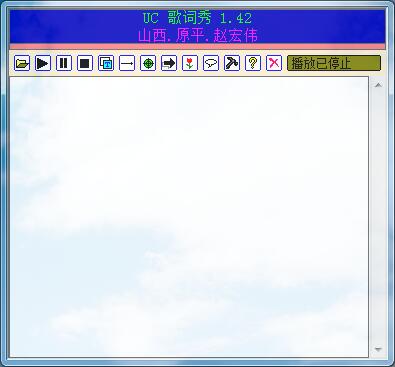The height and width of the screenshot is (367, 395).
Task: Click the red flower icon
Action: [x=190, y=63]
